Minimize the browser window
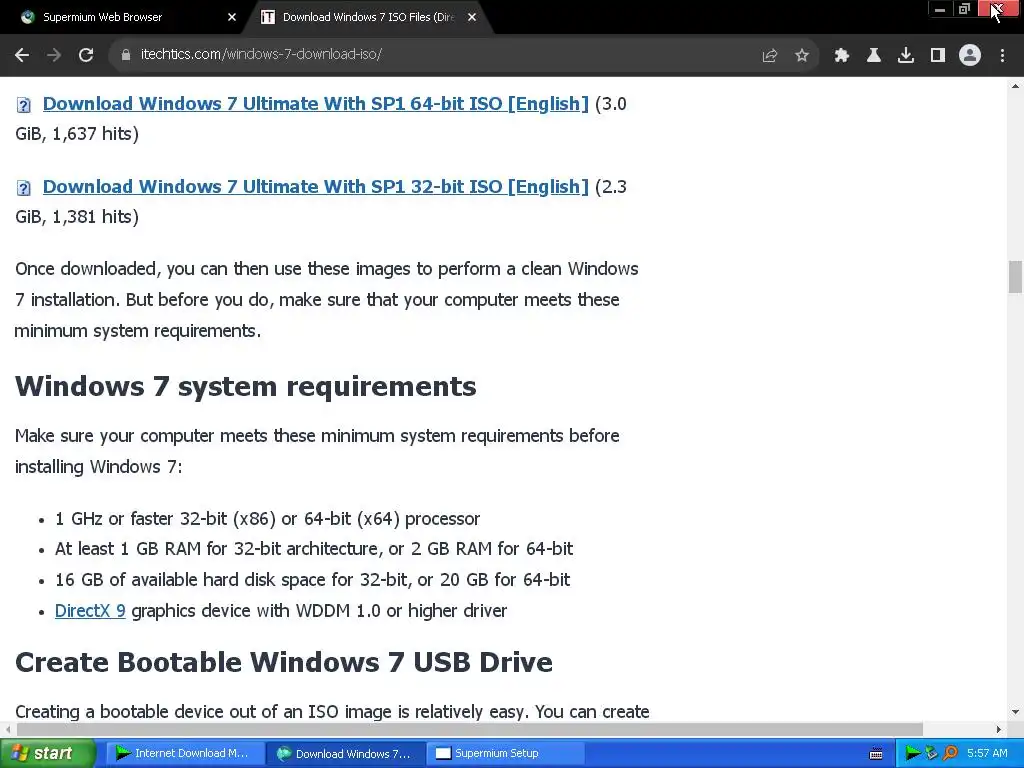Viewport: 1024px width, 768px height. 940,9
